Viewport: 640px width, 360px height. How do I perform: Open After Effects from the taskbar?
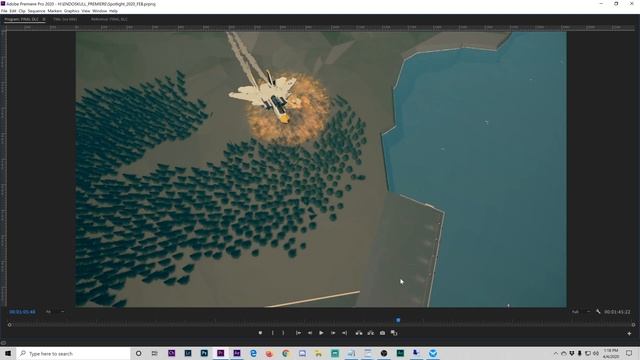pyautogui.click(x=237, y=353)
